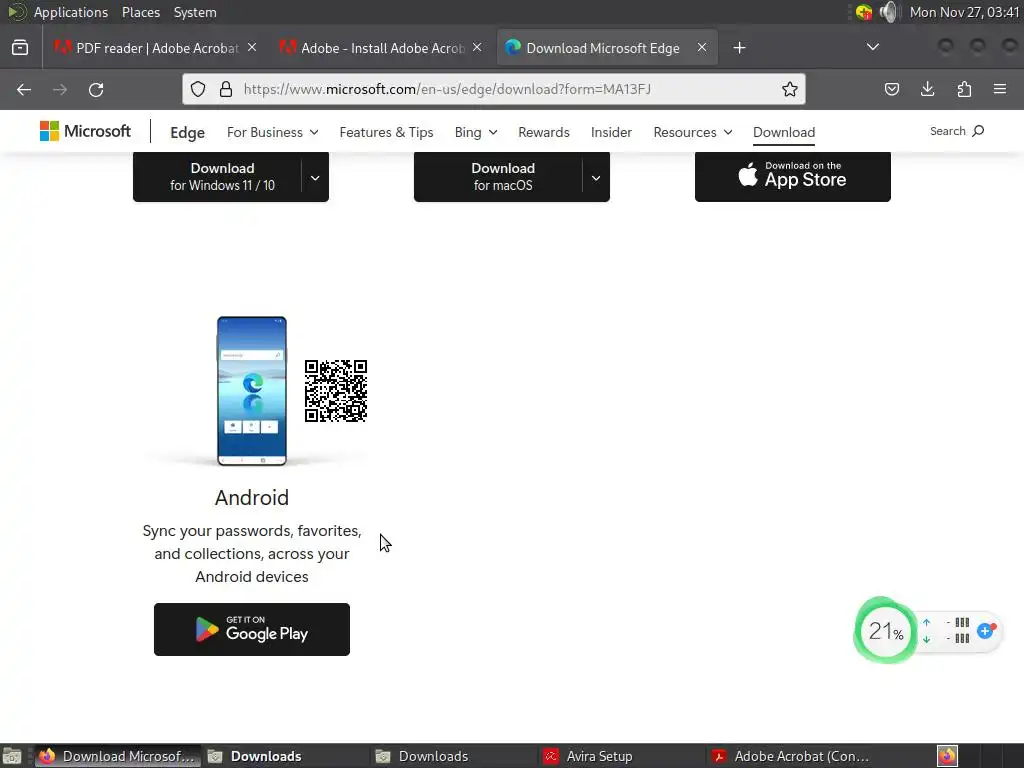Open the Firefox downloads panel icon
The height and width of the screenshot is (768, 1024).
(x=927, y=89)
